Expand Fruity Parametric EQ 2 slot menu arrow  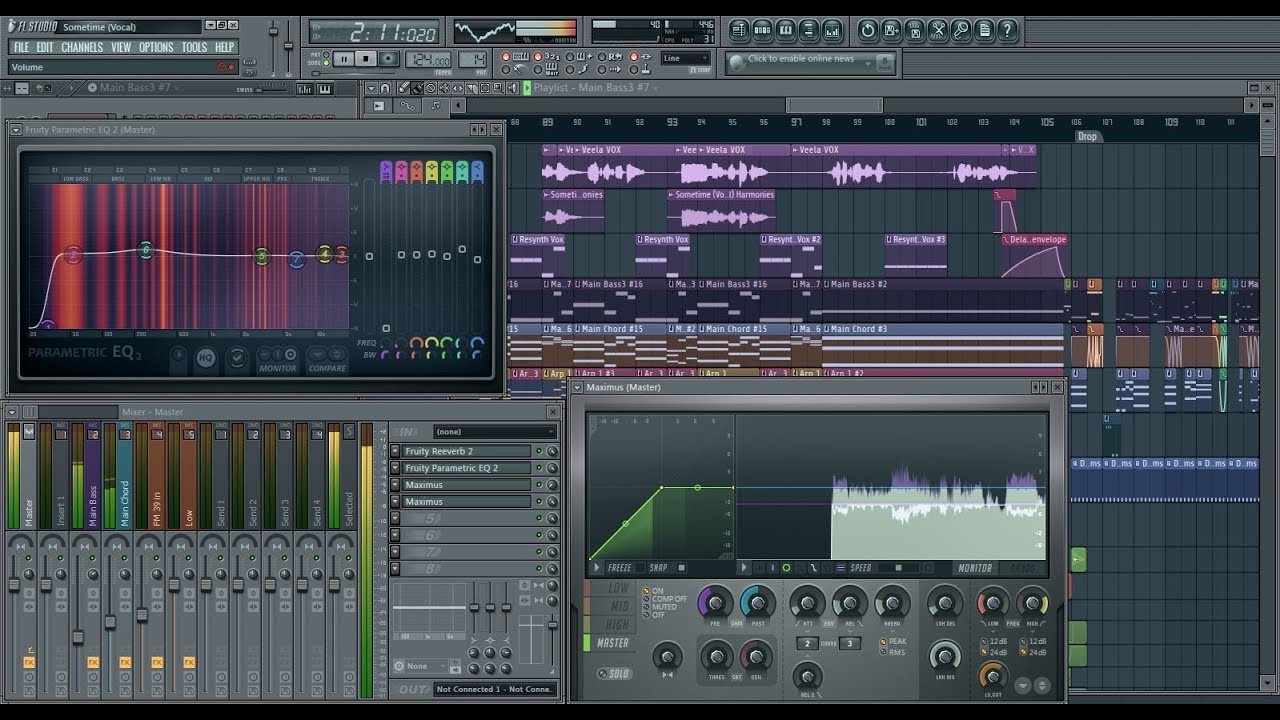click(x=395, y=468)
